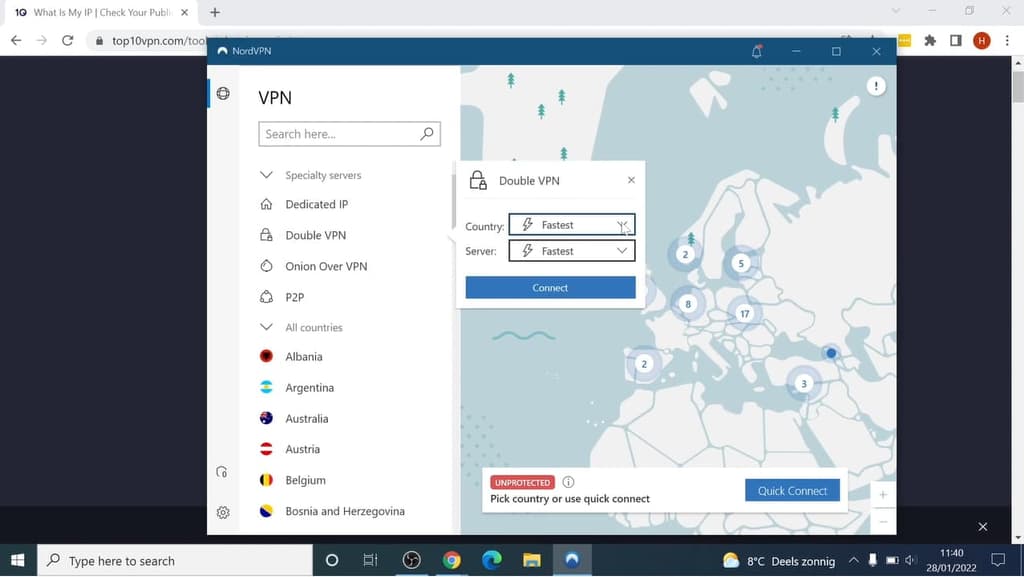The width and height of the screenshot is (1024, 577).
Task: Zoom in the map with plus button
Action: pyautogui.click(x=883, y=495)
